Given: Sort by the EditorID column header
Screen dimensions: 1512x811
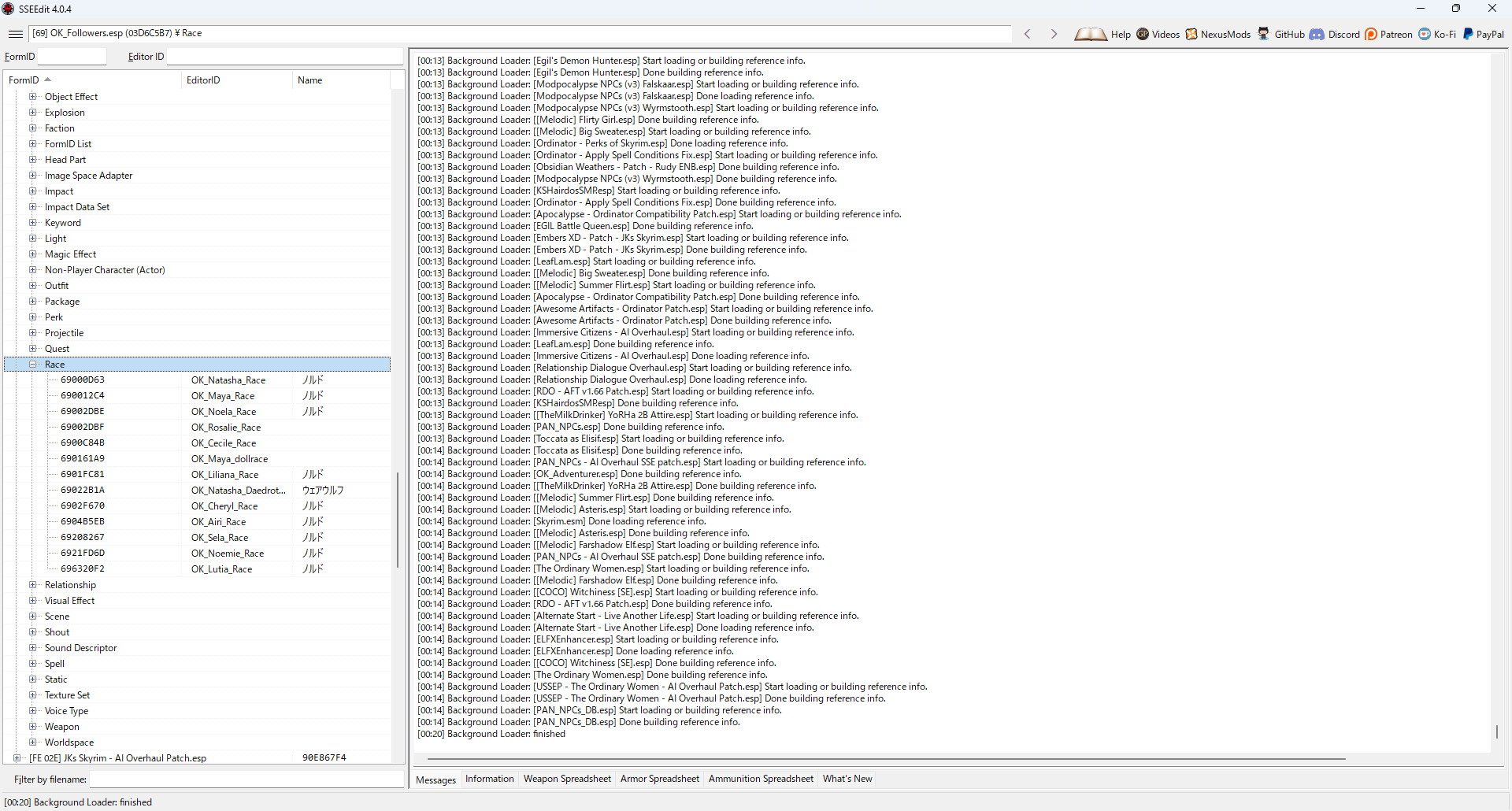Looking at the screenshot, I should tap(236, 80).
